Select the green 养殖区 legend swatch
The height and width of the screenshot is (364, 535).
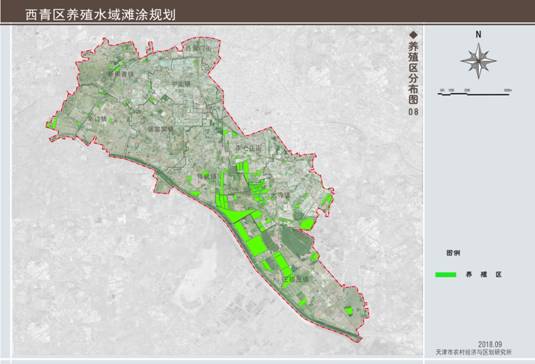coord(446,275)
